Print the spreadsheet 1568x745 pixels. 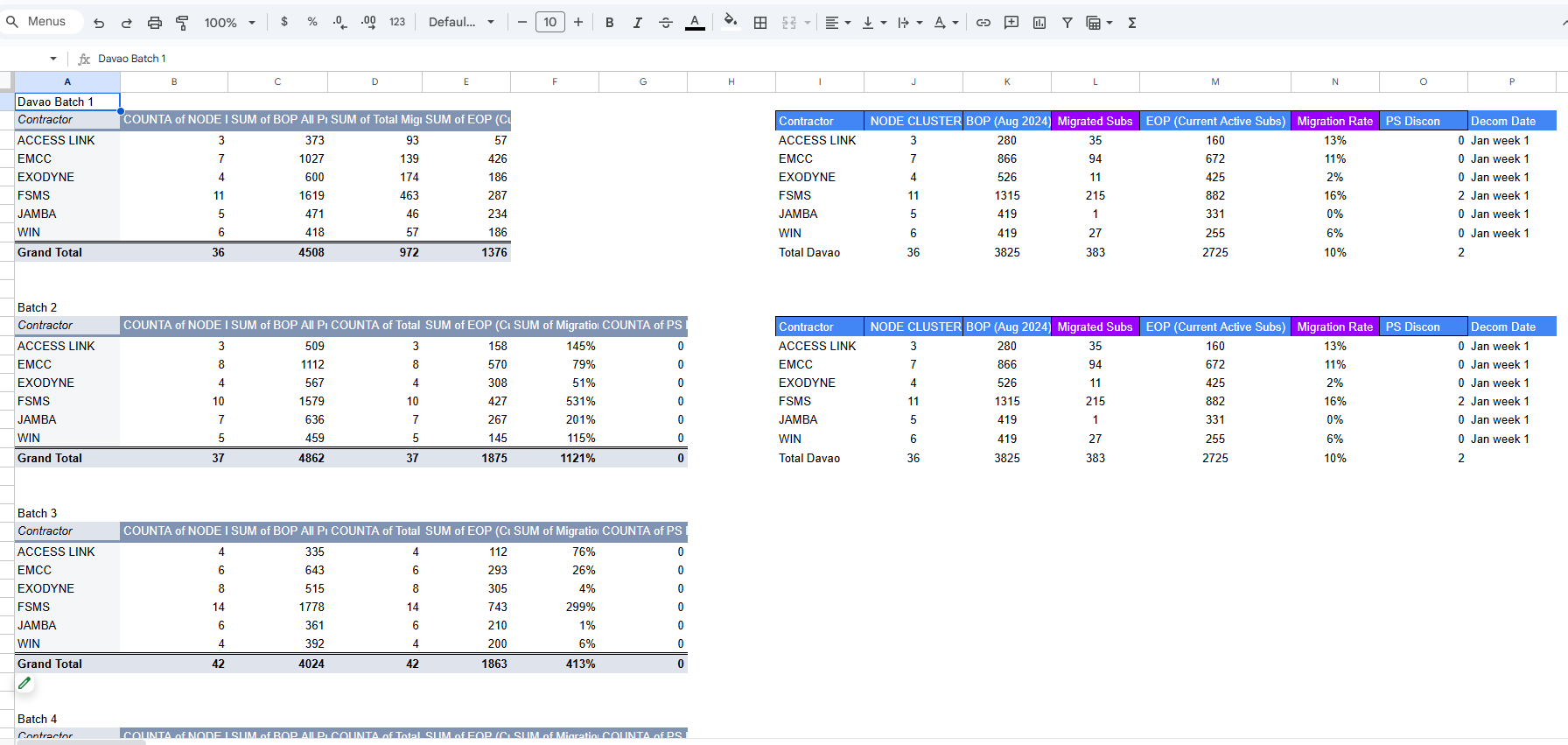pyautogui.click(x=155, y=23)
